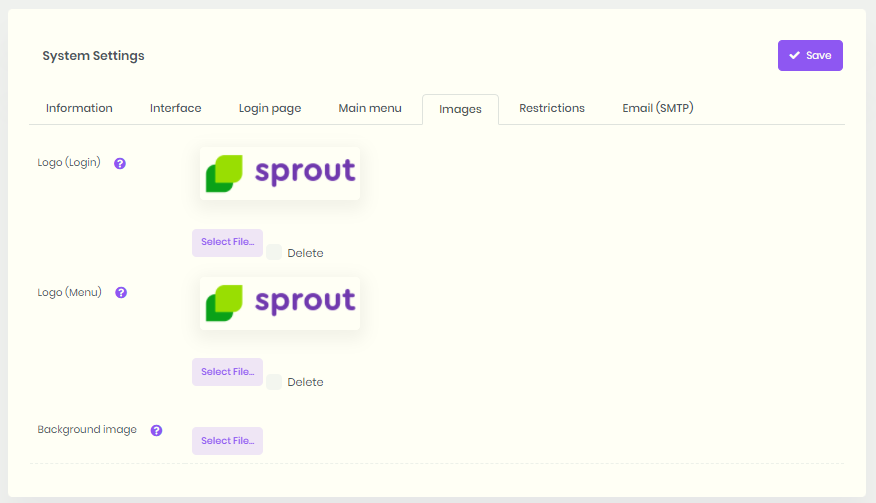Viewport: 876px width, 503px height.
Task: Click the help icon beside Logo (Menu)
Action: coord(121,292)
